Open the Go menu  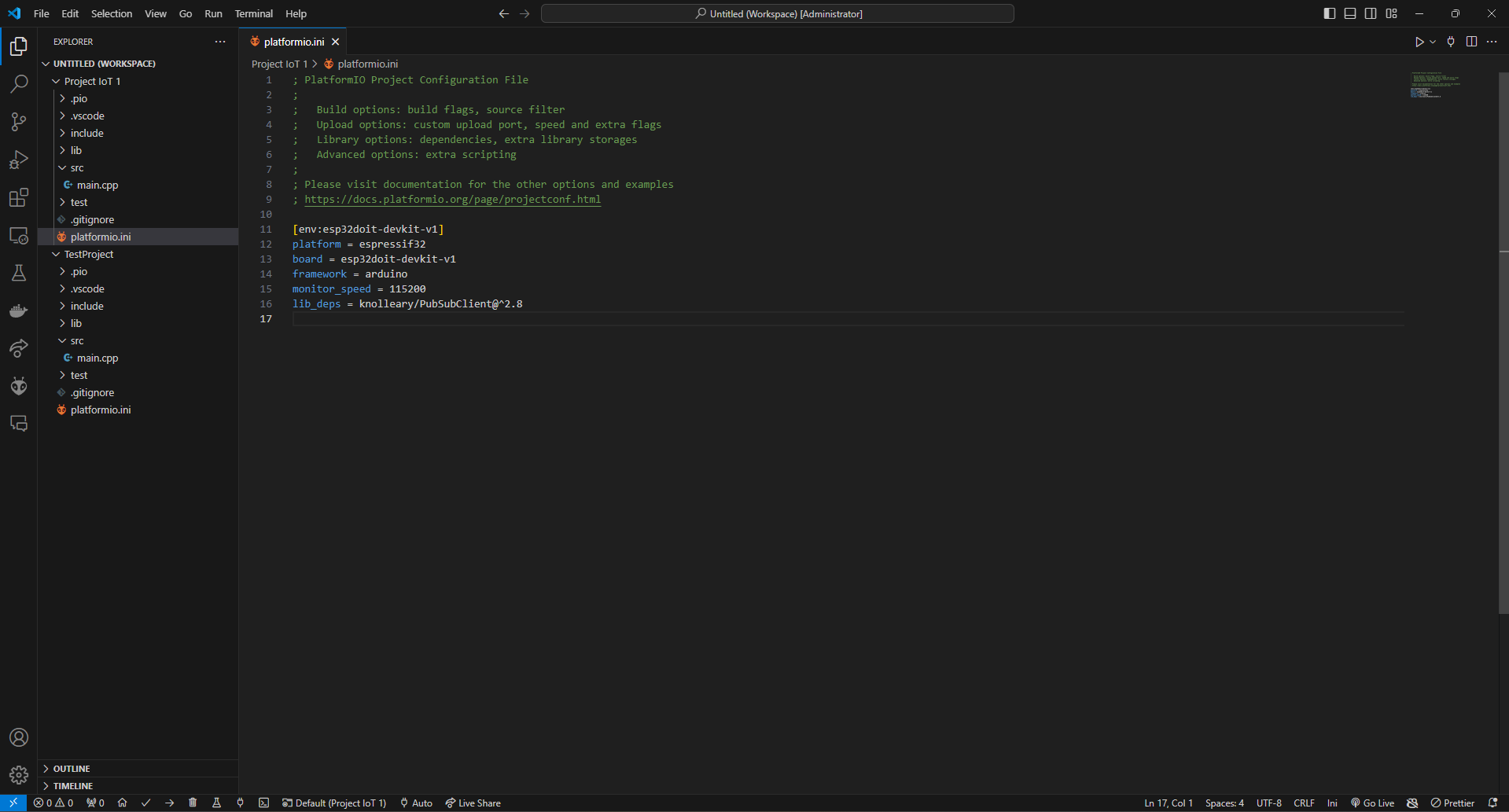[186, 13]
